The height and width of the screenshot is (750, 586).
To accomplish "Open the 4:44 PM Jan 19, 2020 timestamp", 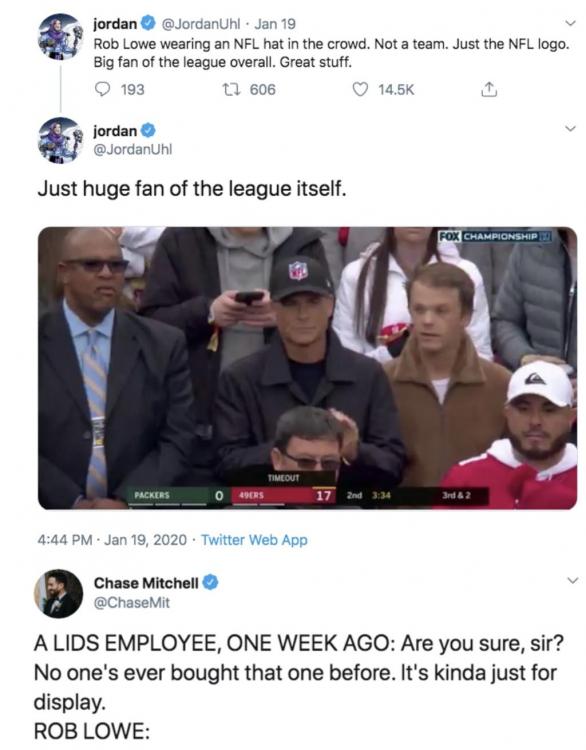I will [x=112, y=540].
